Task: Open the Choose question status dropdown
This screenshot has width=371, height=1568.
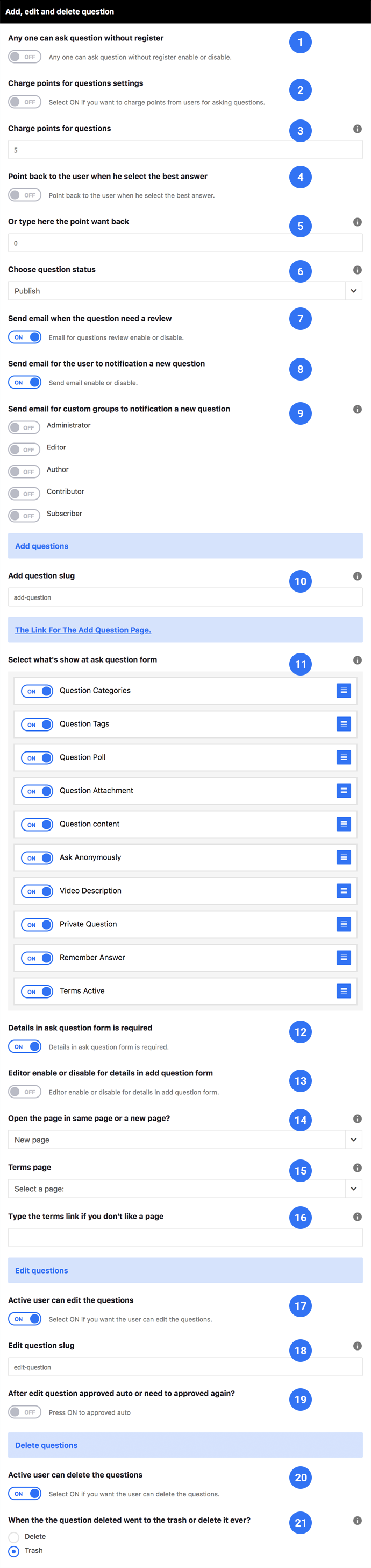Action: coord(185,291)
